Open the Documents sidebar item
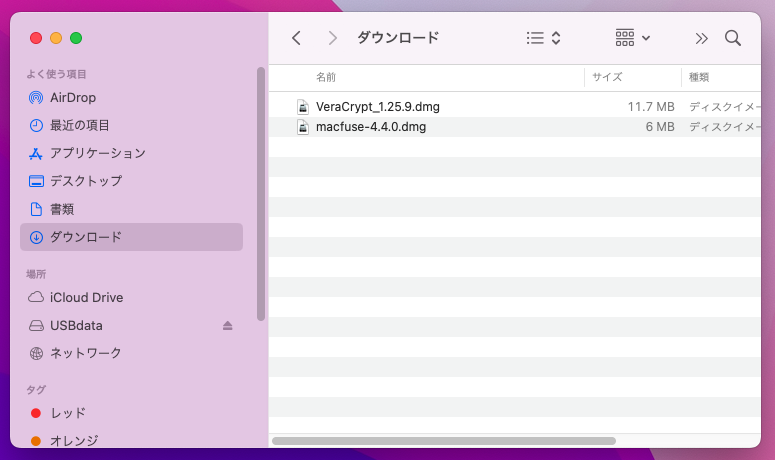This screenshot has height=460, width=775. point(62,209)
